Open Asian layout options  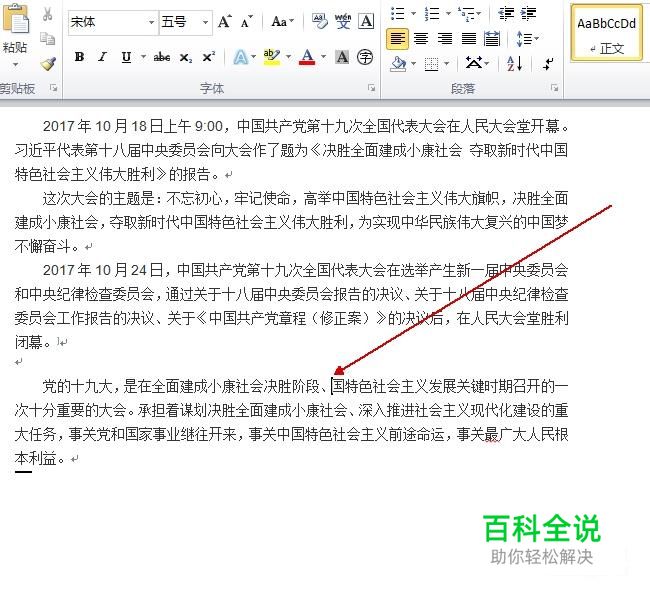476,63
